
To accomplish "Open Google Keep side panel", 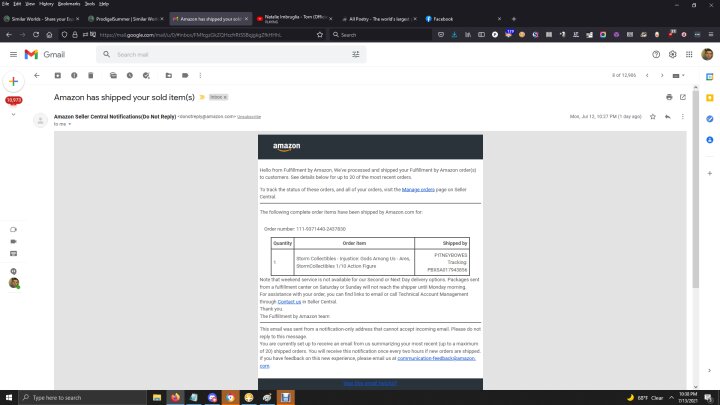I will [709, 98].
